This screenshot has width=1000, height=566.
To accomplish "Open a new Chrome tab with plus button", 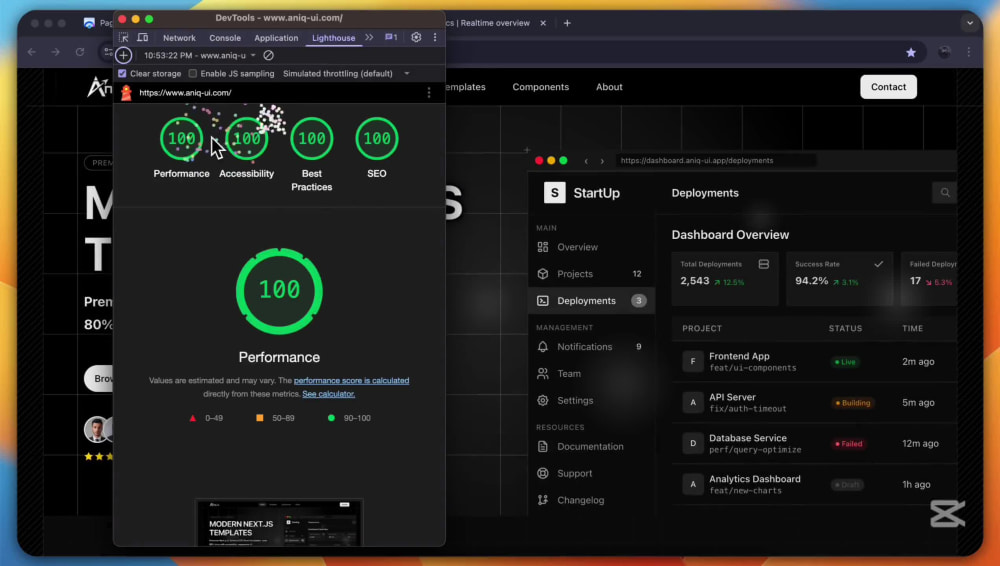I will point(567,23).
